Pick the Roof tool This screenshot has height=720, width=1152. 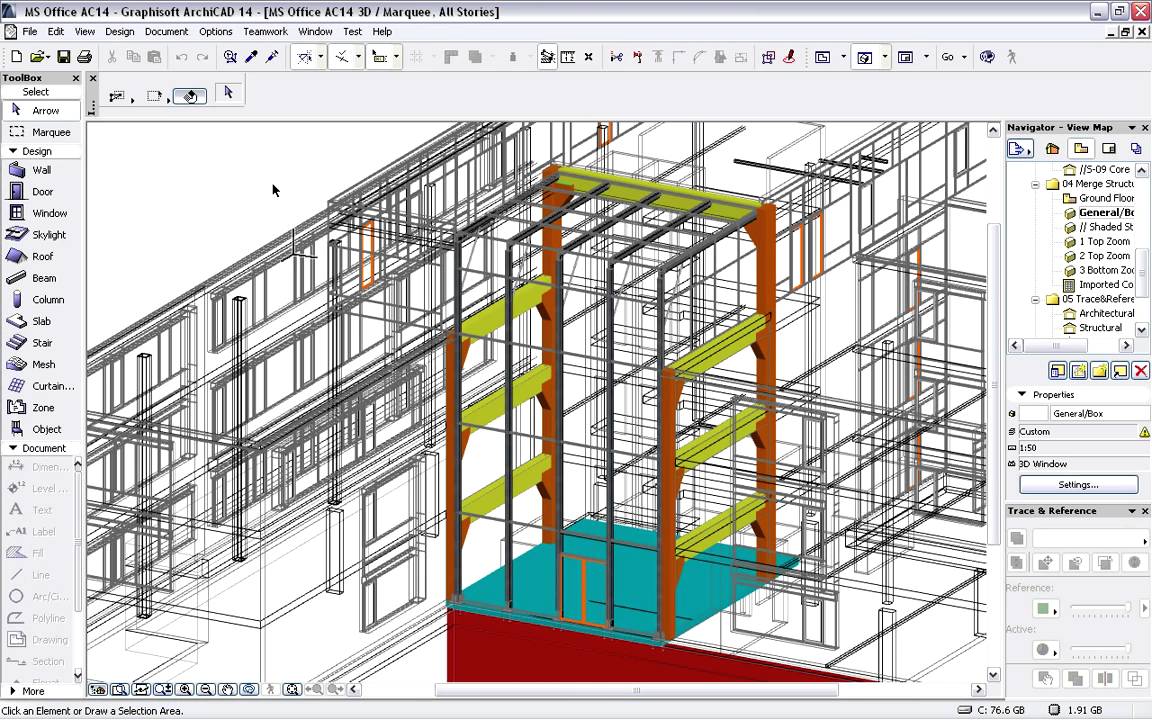tap(42, 256)
